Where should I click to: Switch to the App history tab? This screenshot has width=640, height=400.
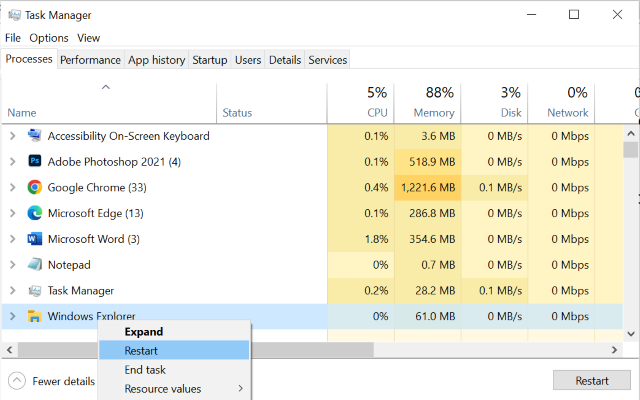156,60
